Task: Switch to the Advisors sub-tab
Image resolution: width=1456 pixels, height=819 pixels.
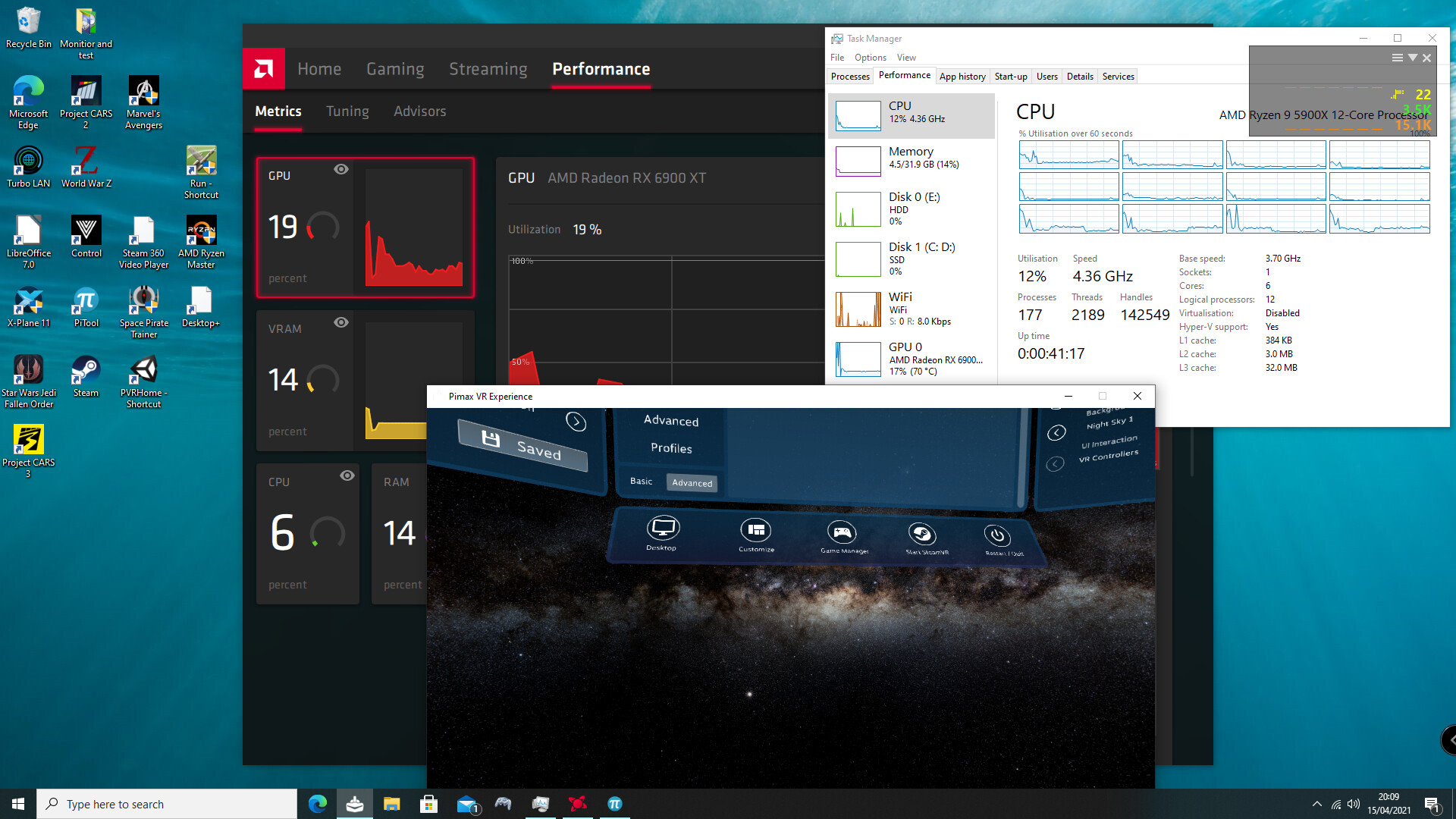Action: pyautogui.click(x=419, y=111)
